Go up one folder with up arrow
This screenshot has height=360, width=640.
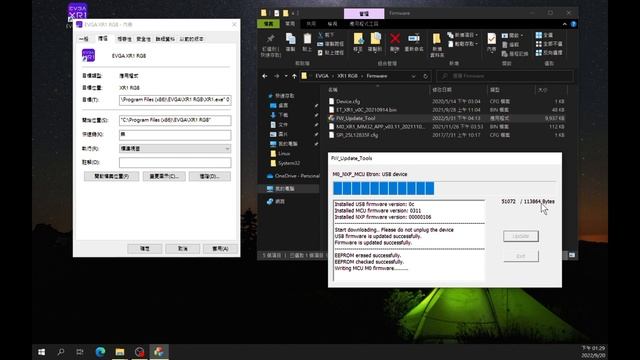(294, 76)
